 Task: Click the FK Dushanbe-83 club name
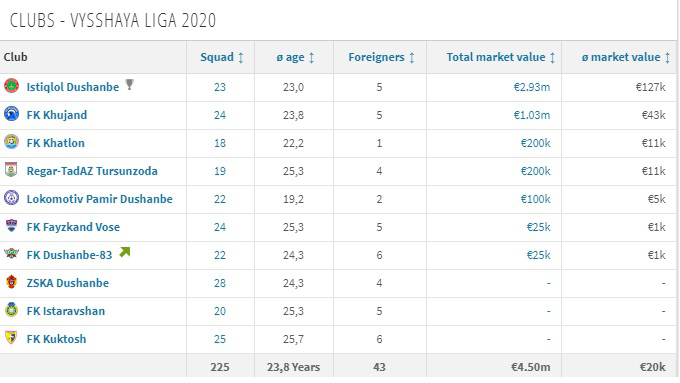pyautogui.click(x=69, y=255)
